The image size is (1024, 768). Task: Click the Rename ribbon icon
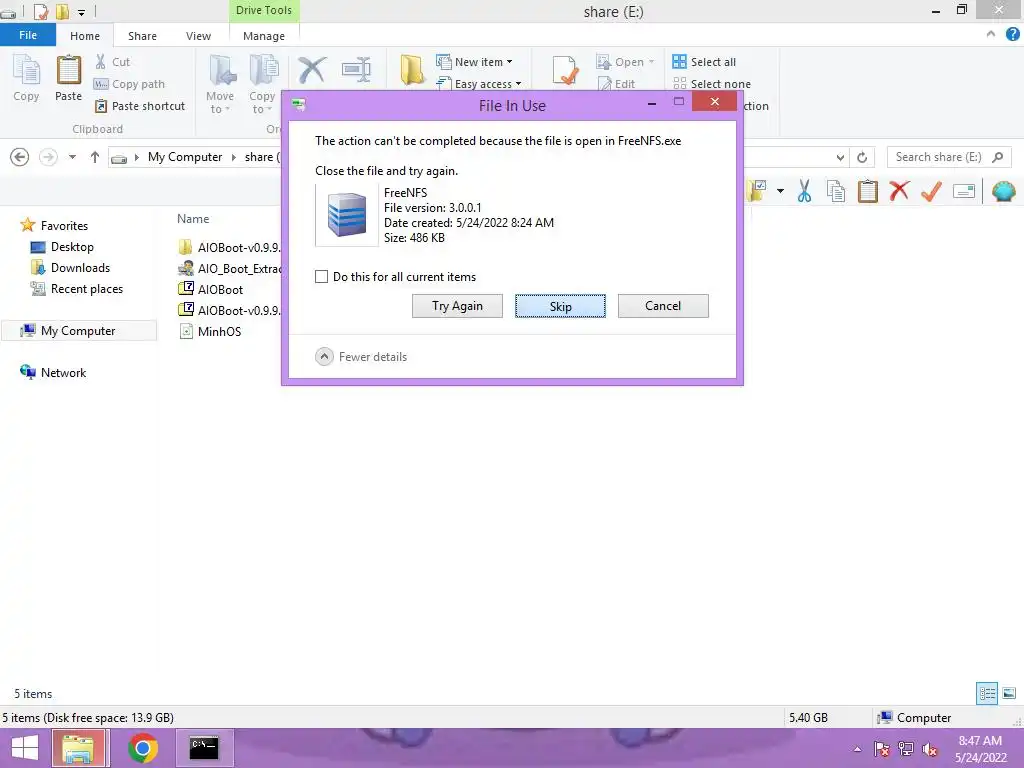click(x=357, y=69)
